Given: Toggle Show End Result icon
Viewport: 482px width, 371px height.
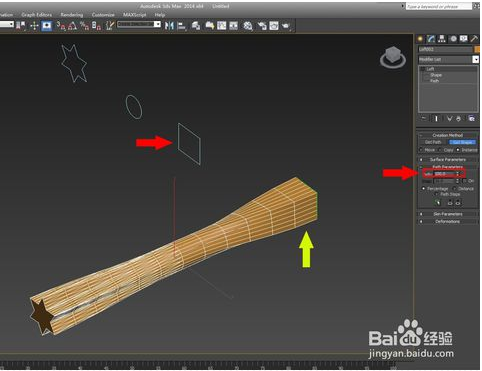Looking at the screenshot, I should (x=437, y=118).
